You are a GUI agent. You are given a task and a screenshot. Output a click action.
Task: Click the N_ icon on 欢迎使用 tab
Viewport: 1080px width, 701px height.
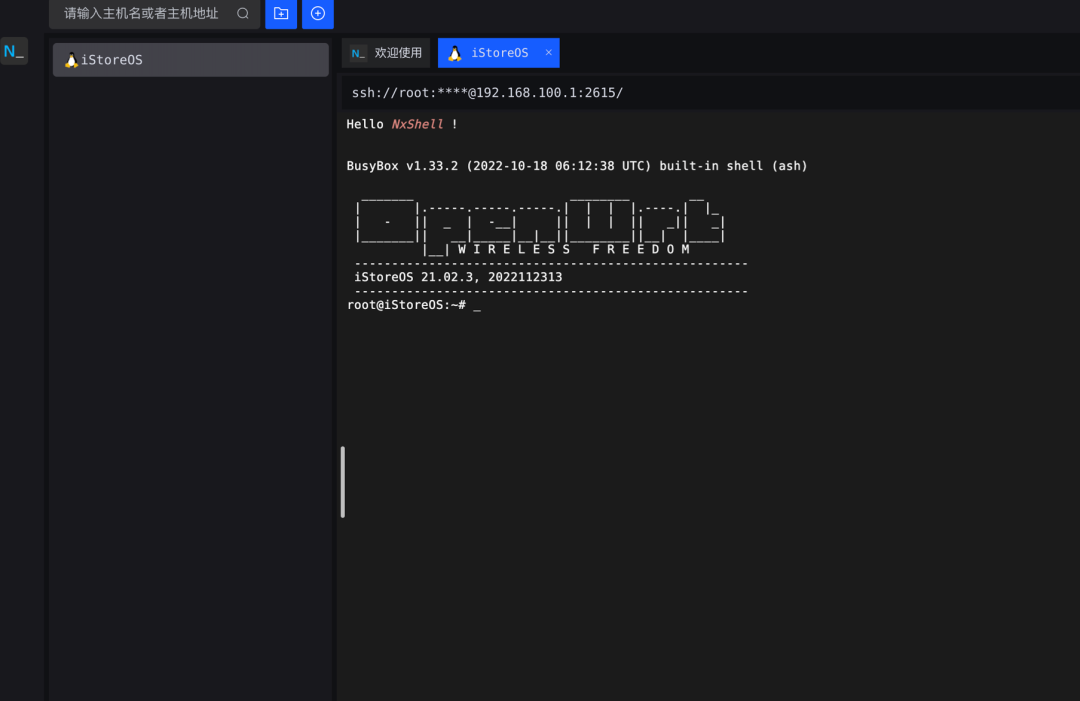point(358,53)
